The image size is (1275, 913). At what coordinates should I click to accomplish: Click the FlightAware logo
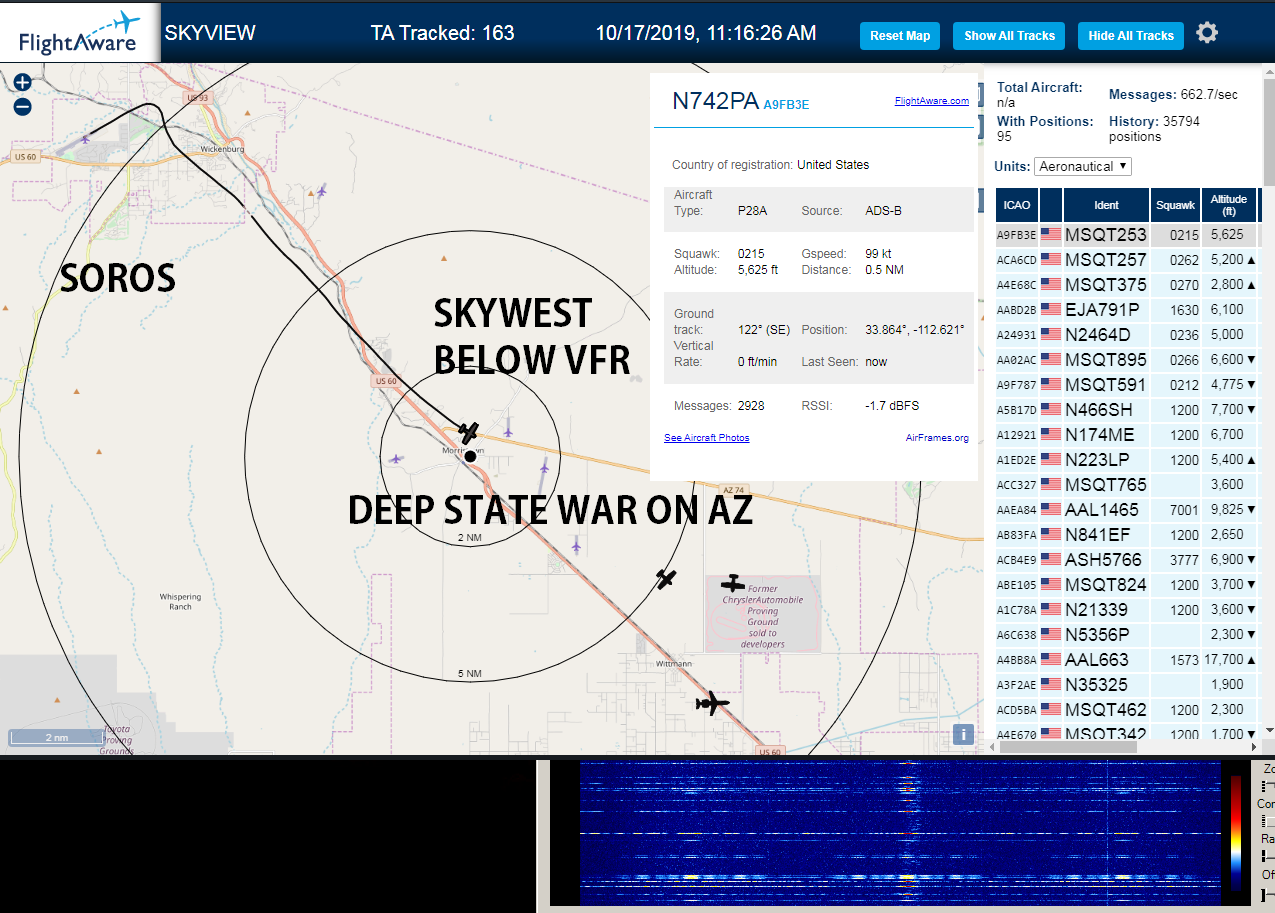point(79,32)
